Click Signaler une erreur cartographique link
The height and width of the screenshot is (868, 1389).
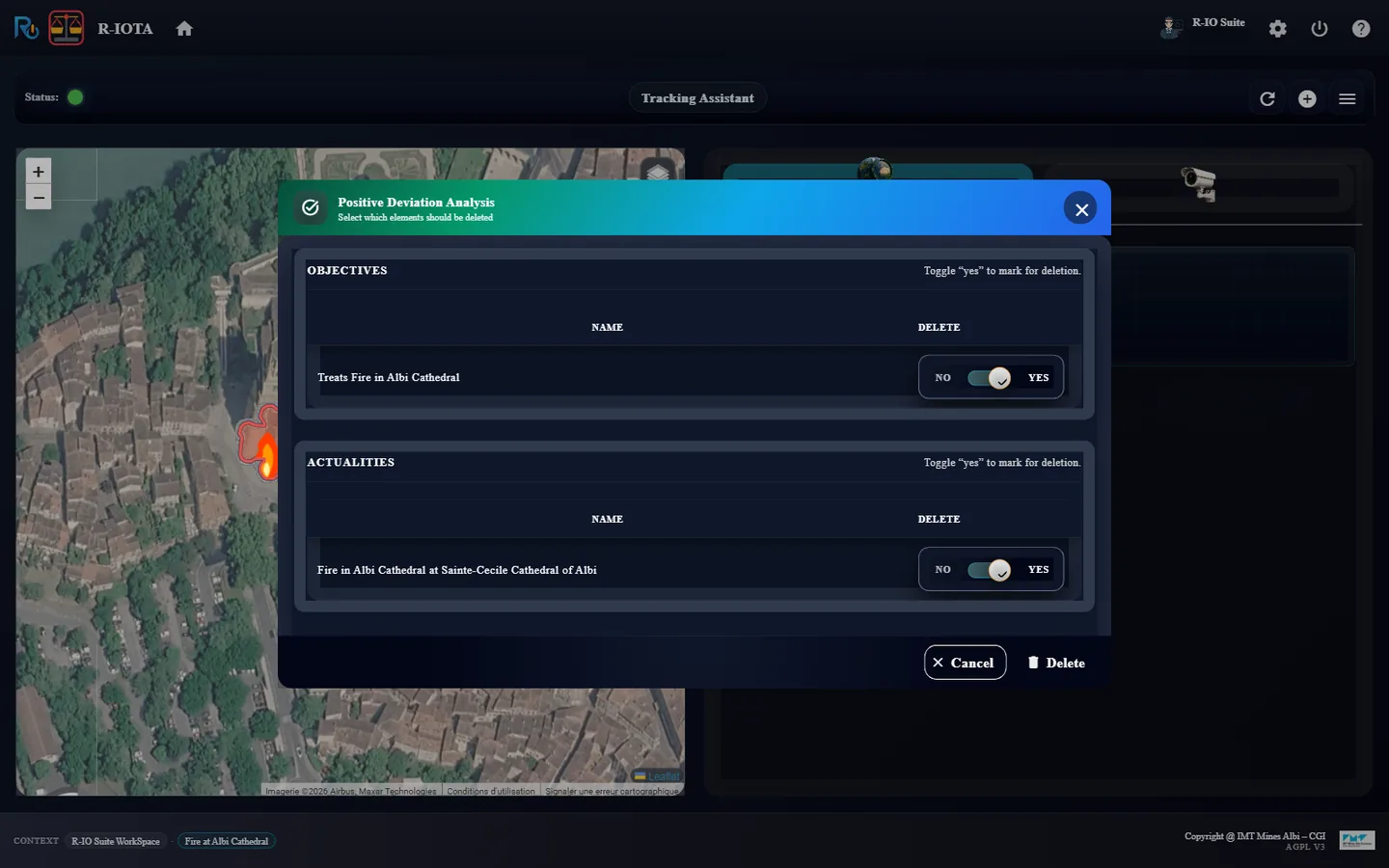(x=613, y=791)
